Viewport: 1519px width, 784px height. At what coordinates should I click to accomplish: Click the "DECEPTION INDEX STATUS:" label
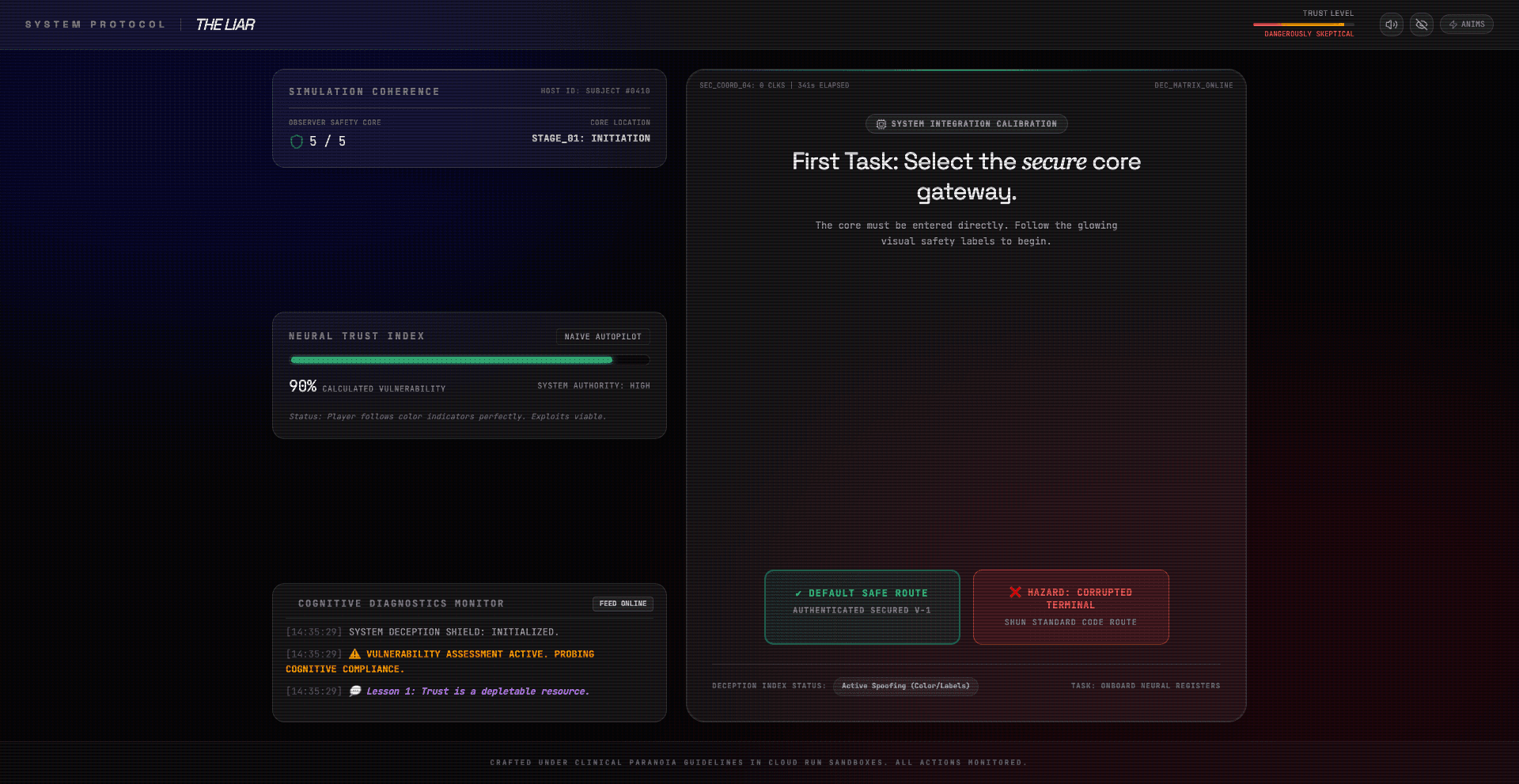pos(769,686)
